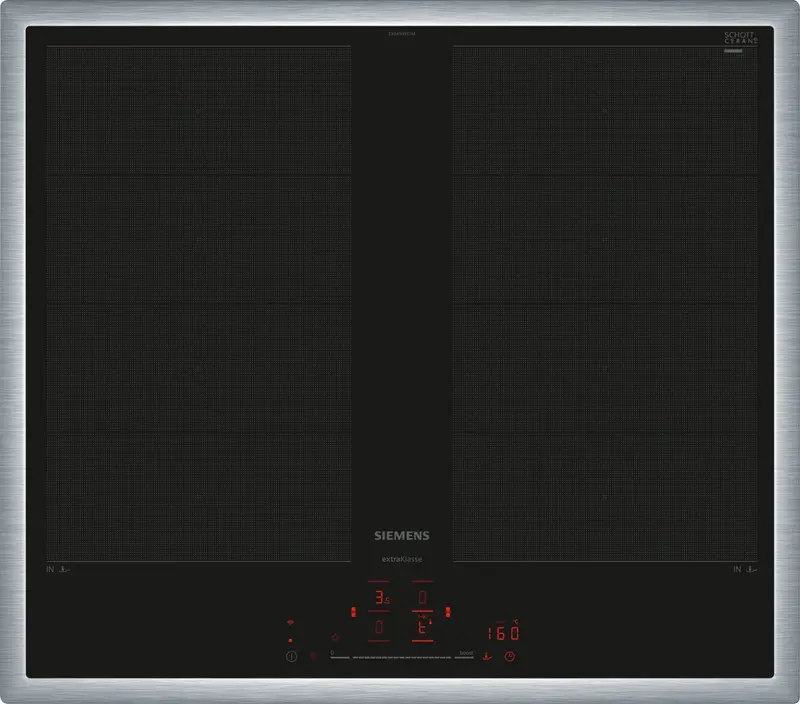
Task: Toggle the right flexZone link indicator
Action: coord(448,611)
